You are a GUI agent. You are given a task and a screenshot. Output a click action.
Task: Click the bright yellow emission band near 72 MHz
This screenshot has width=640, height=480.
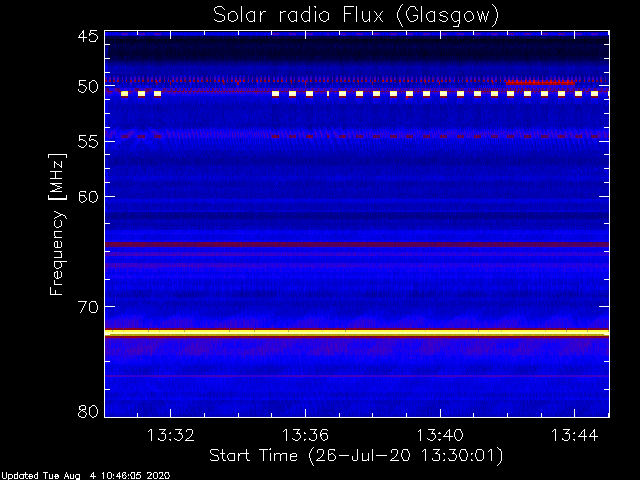click(x=357, y=333)
